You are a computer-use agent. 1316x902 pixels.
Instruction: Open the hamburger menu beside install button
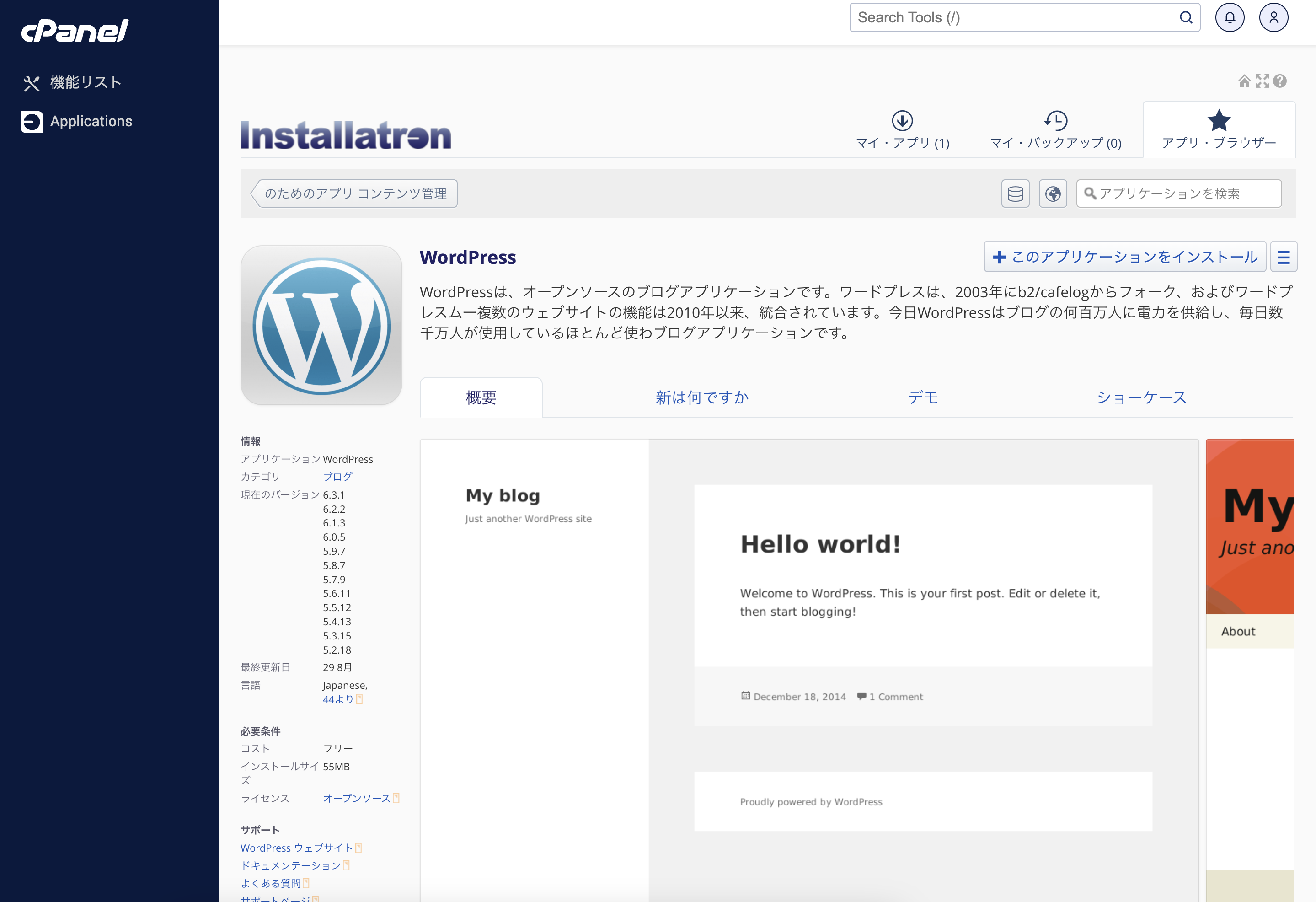[x=1284, y=257]
